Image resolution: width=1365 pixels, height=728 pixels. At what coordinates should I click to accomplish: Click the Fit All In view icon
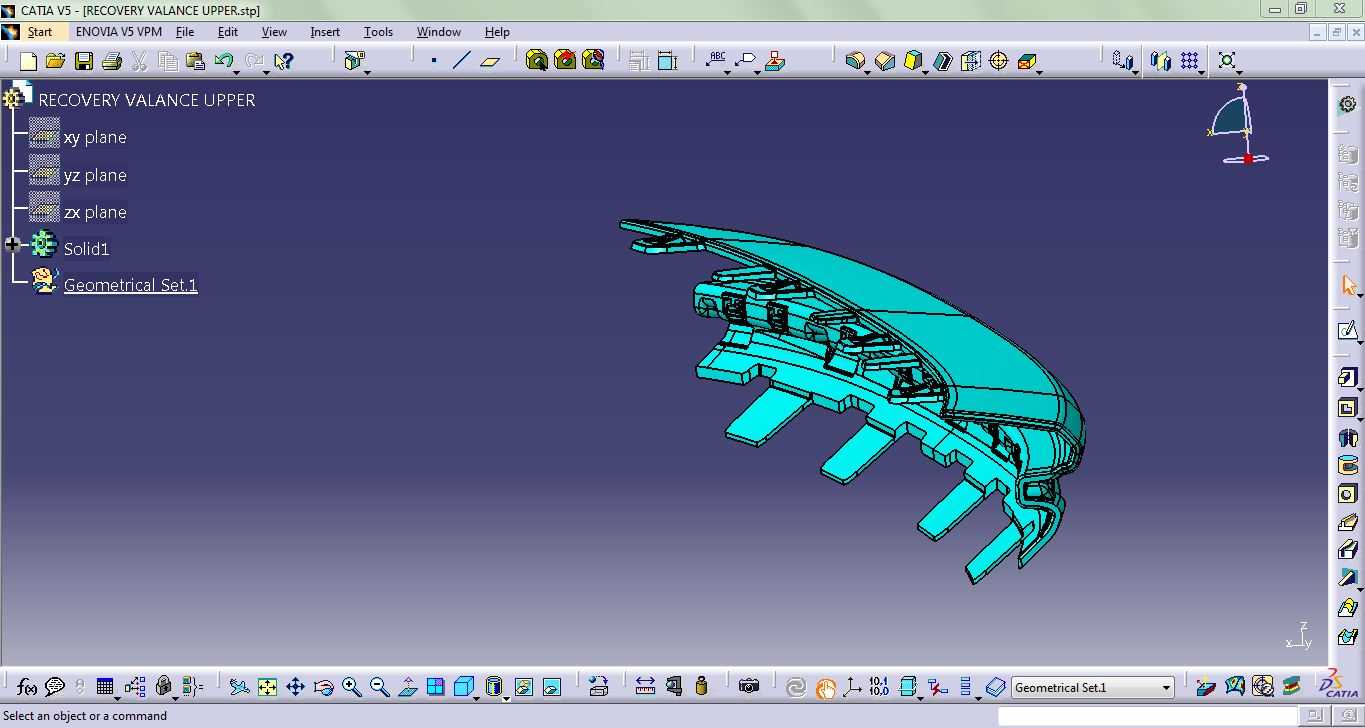click(267, 687)
